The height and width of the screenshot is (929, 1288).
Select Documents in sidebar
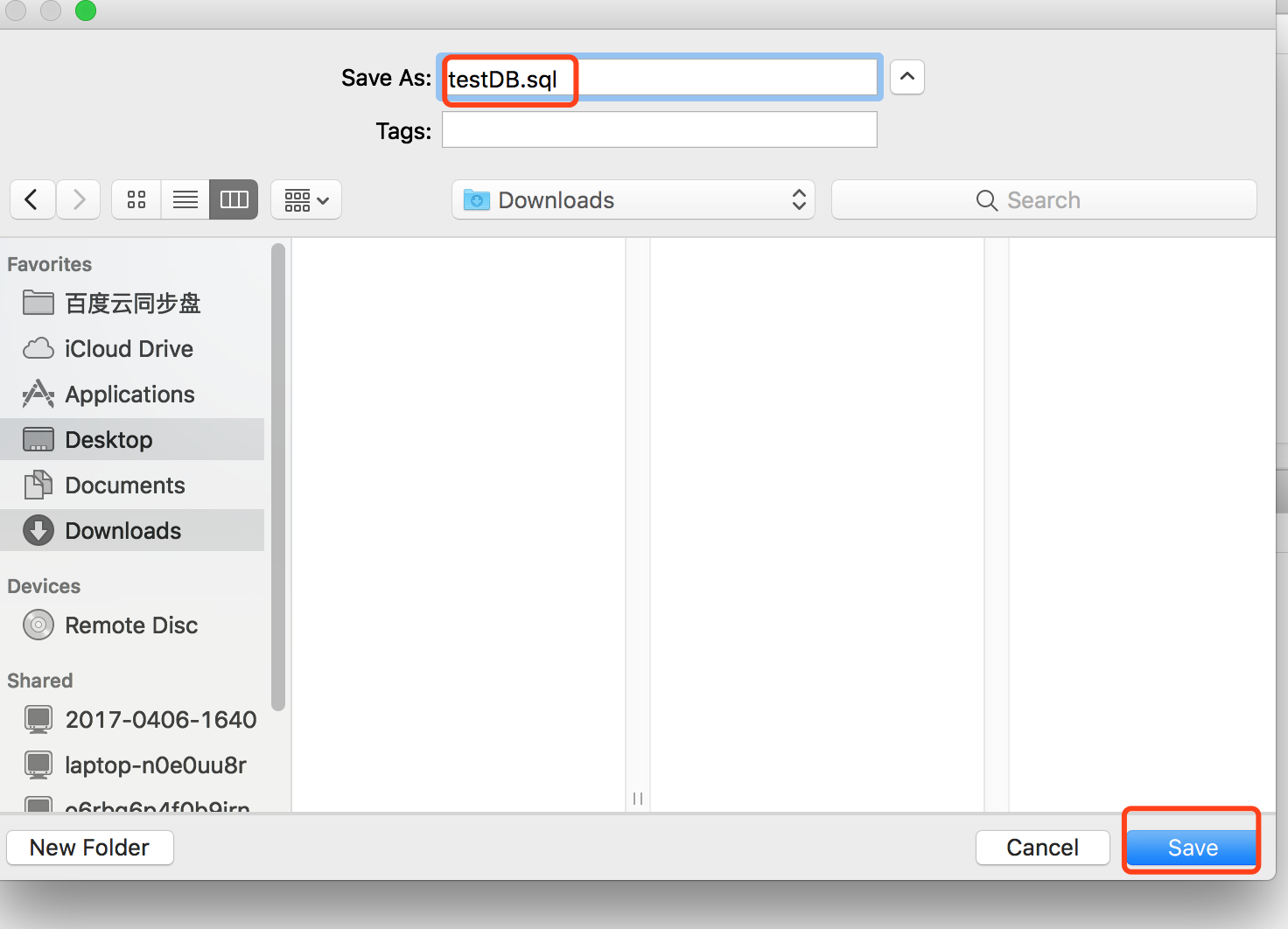132,485
